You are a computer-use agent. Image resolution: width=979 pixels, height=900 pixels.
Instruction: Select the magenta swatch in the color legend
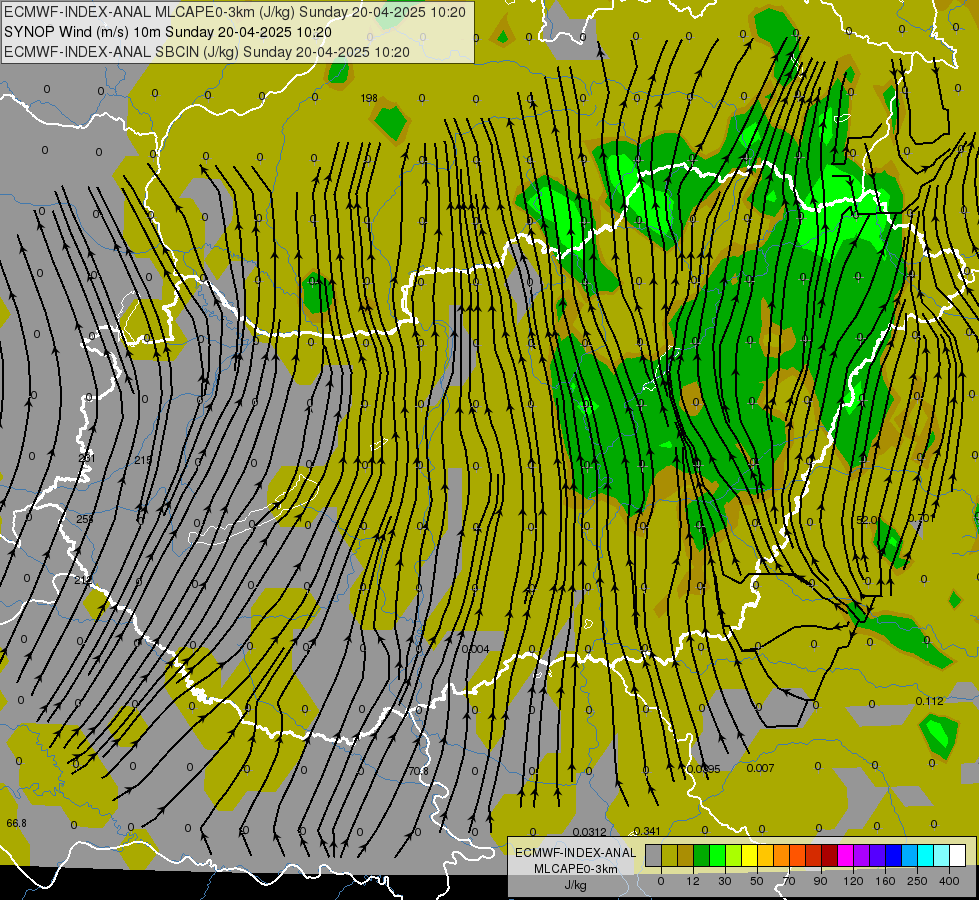(x=845, y=856)
